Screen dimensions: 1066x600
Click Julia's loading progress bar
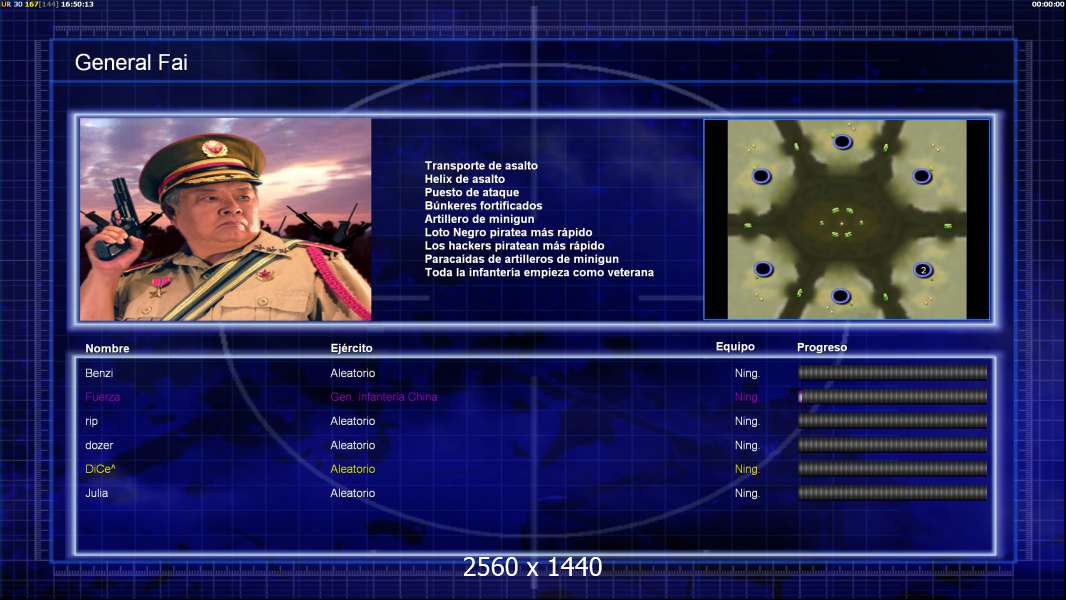click(x=892, y=493)
